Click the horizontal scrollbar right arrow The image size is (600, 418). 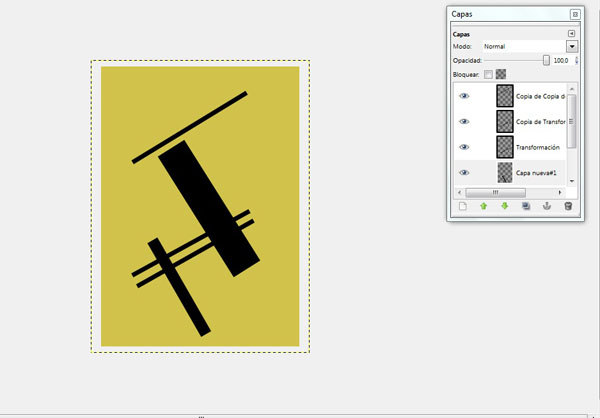tap(560, 193)
